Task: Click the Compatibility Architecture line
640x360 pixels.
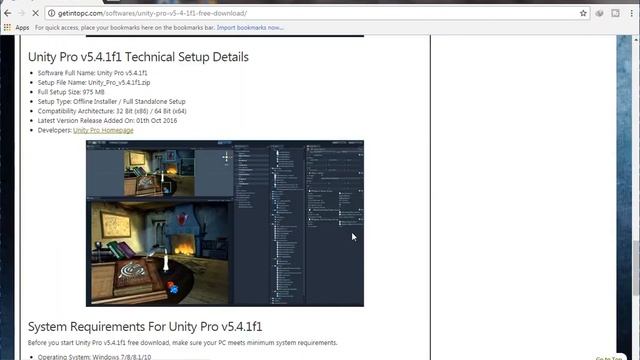Action: click(112, 111)
